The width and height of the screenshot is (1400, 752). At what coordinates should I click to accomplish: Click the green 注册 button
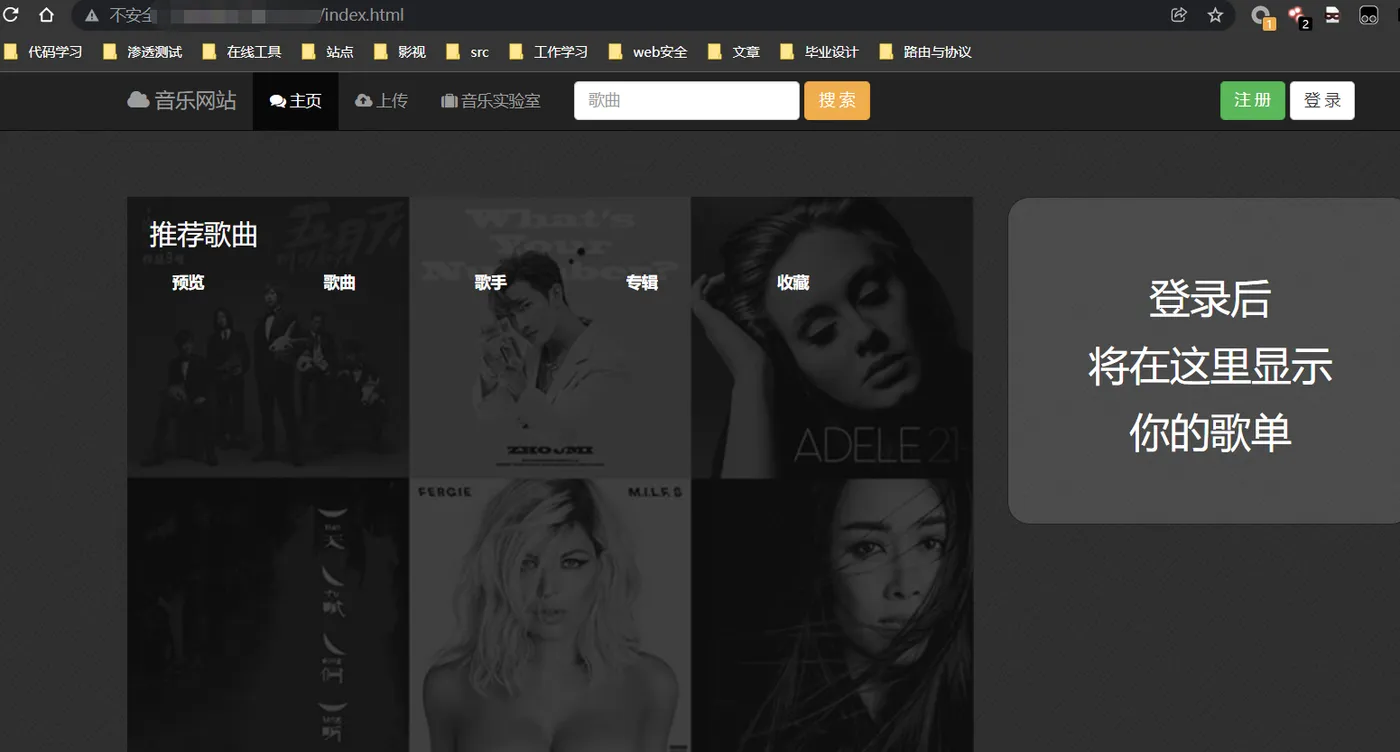1252,101
